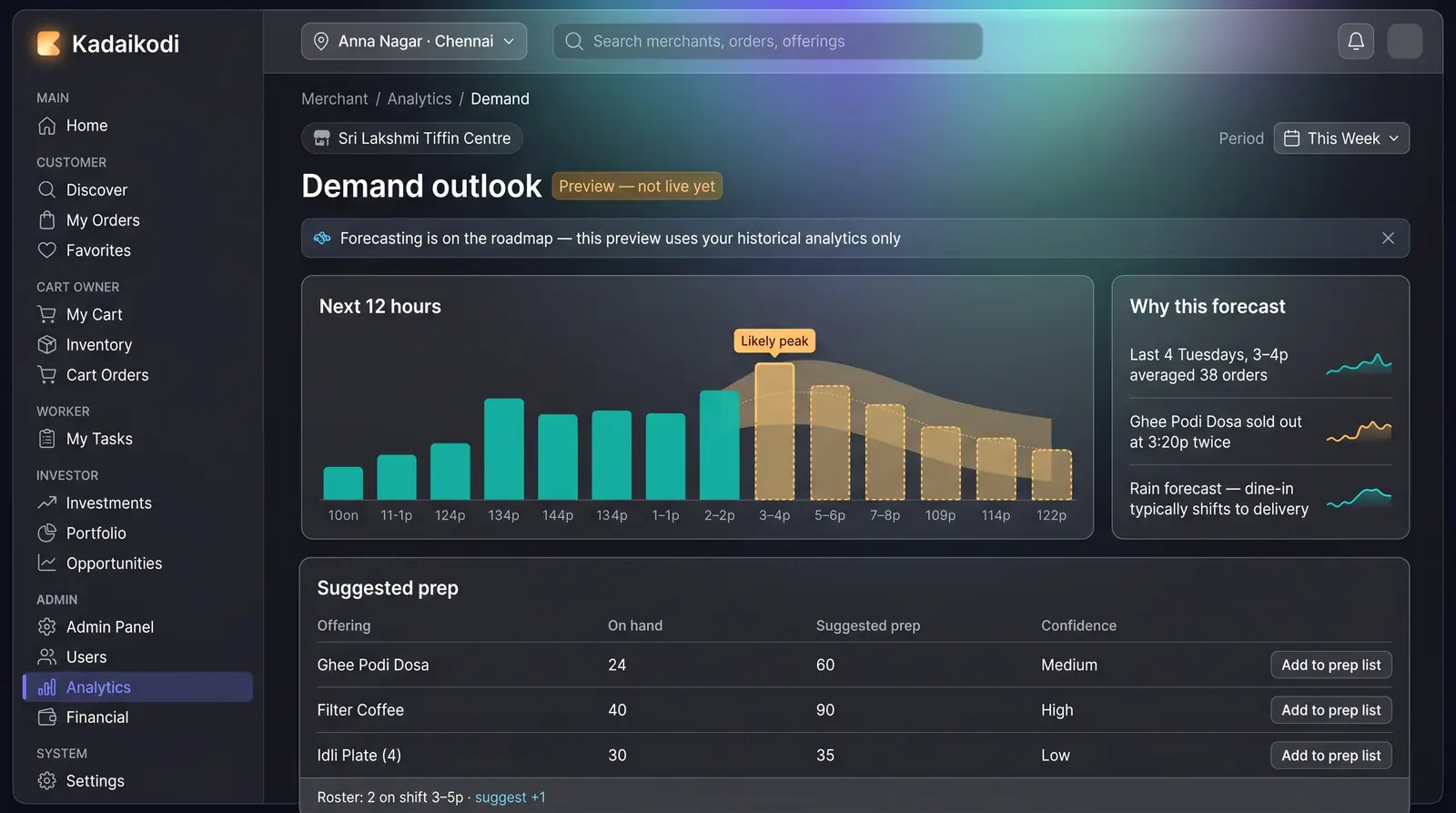Click the location pin icon
The width and height of the screenshot is (1456, 813).
pyautogui.click(x=320, y=41)
